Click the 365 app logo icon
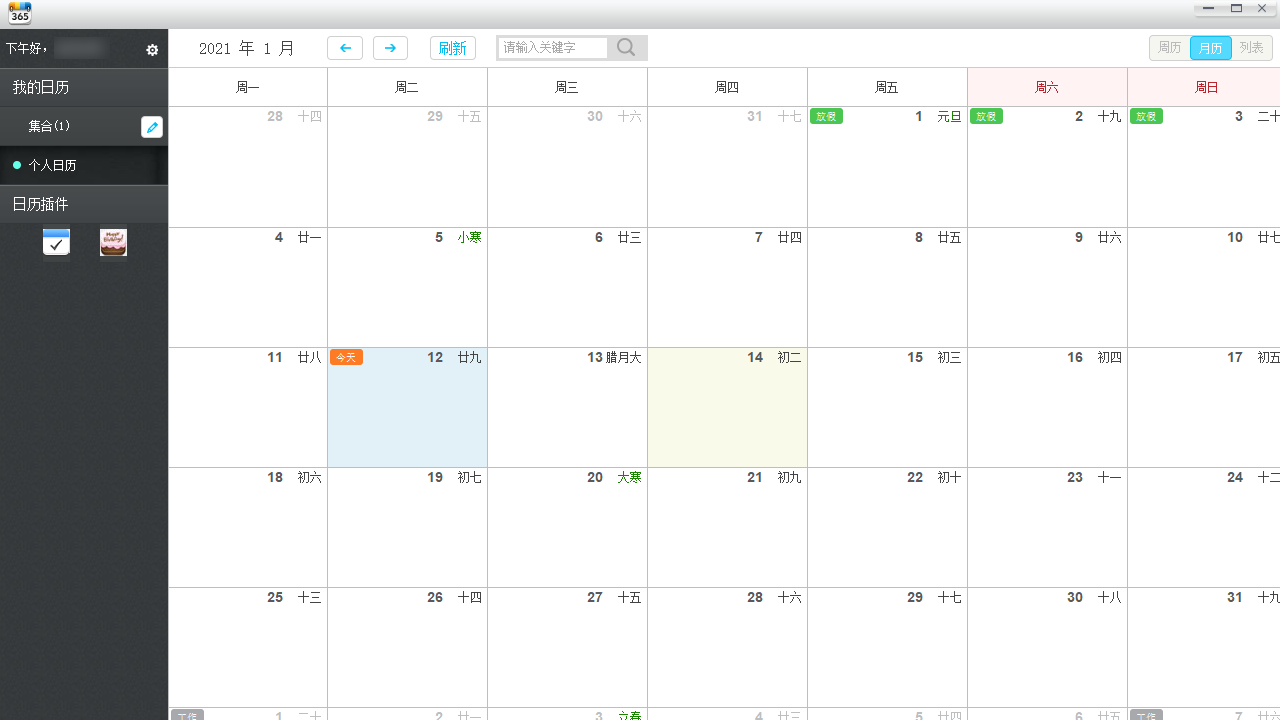This screenshot has width=1280, height=720. tap(19, 13)
